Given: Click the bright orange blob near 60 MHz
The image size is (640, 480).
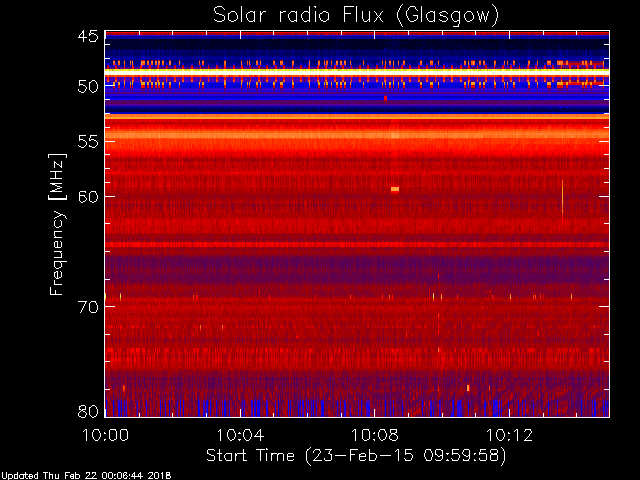Looking at the screenshot, I should pos(395,189).
